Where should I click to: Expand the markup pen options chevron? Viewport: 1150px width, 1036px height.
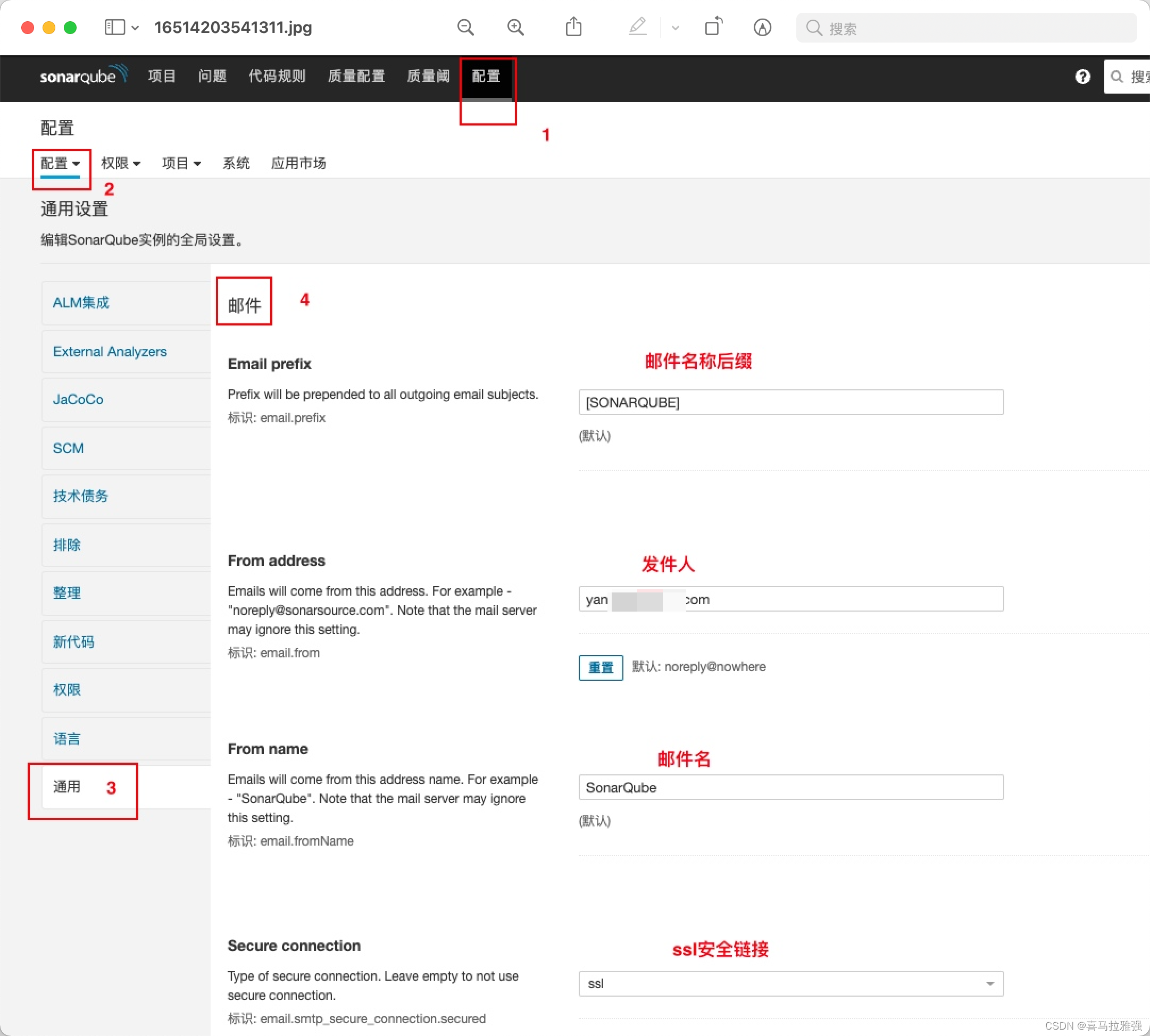(x=675, y=28)
